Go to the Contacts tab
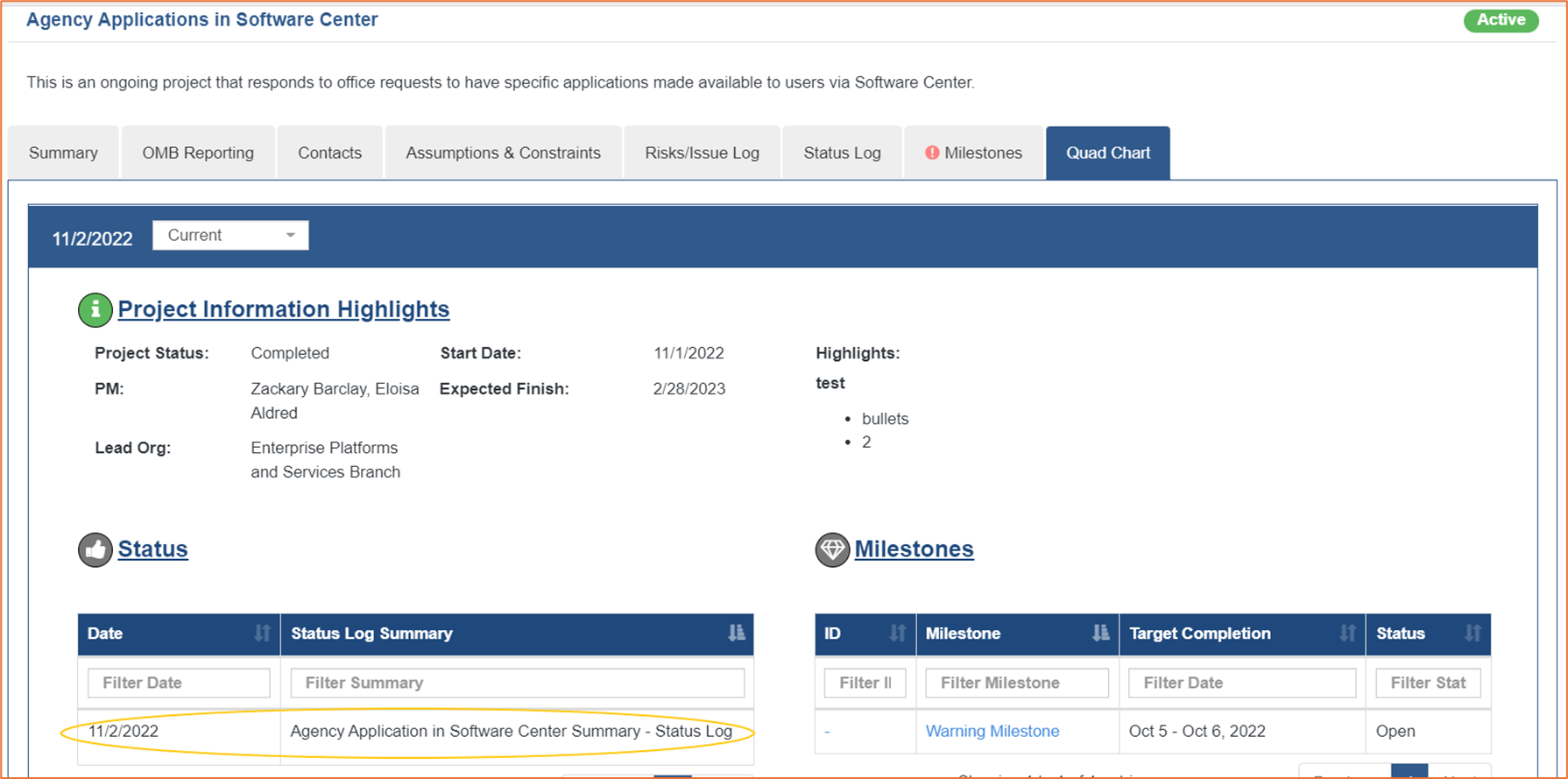1568x779 pixels. pyautogui.click(x=329, y=153)
